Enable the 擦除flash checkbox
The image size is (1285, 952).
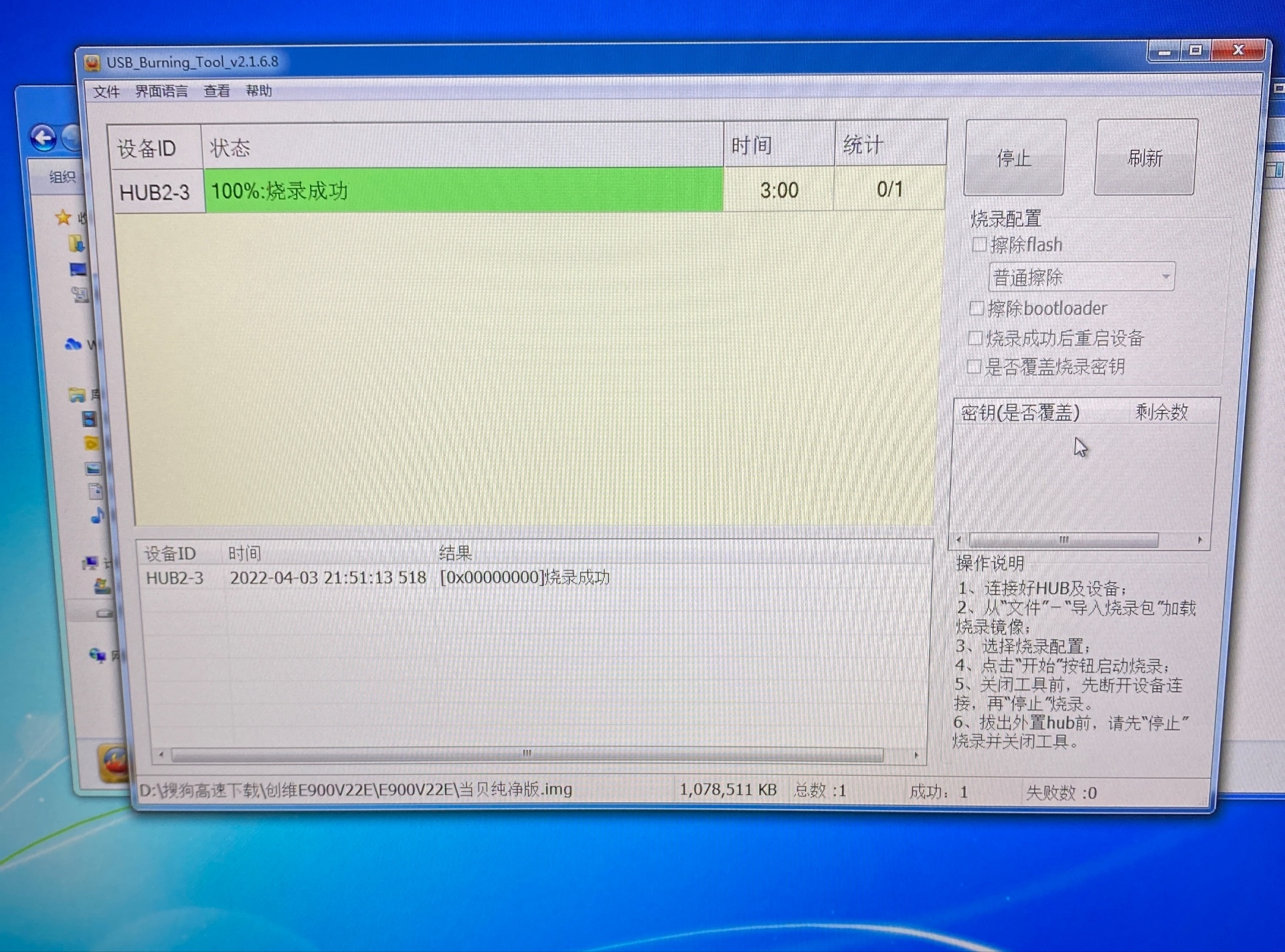(979, 244)
